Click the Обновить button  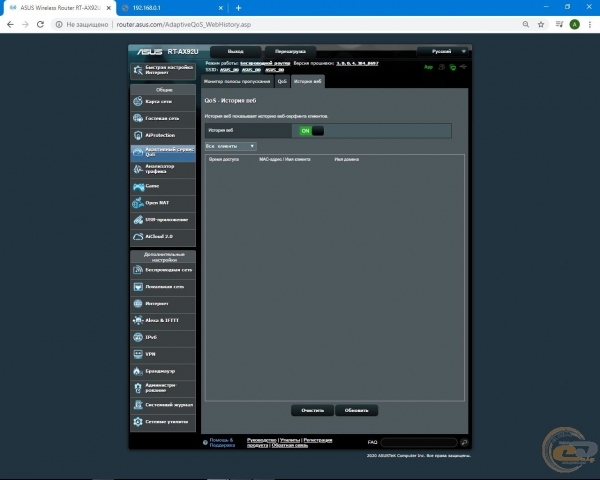[x=356, y=410]
